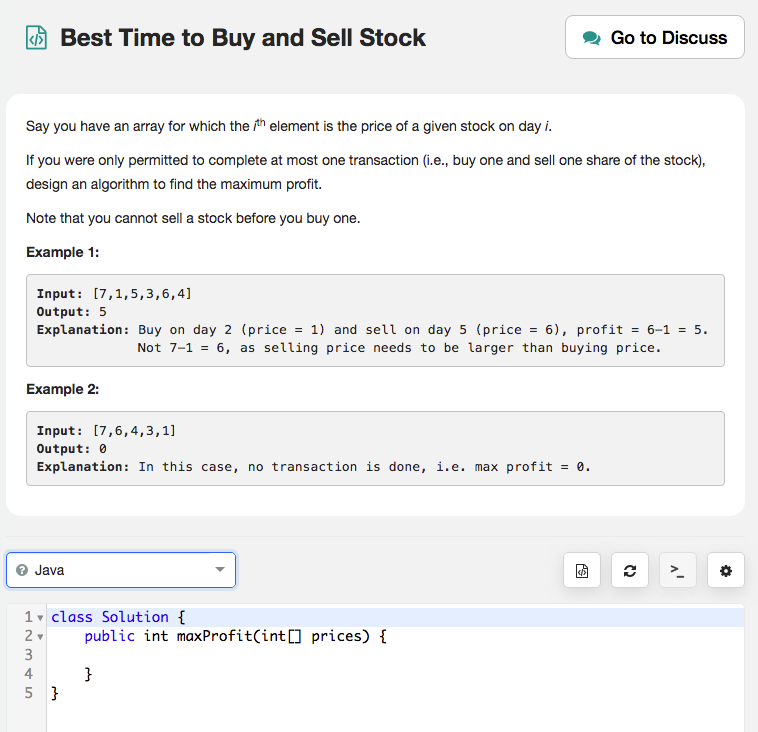Click the language selector's dropdown arrow

220,570
